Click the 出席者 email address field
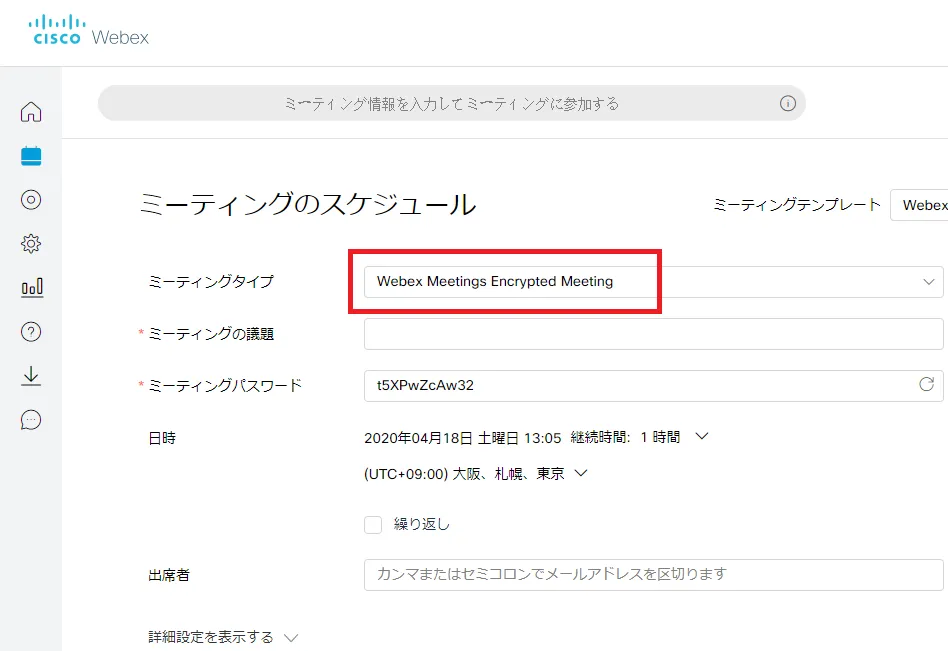The height and width of the screenshot is (651, 948). [652, 575]
